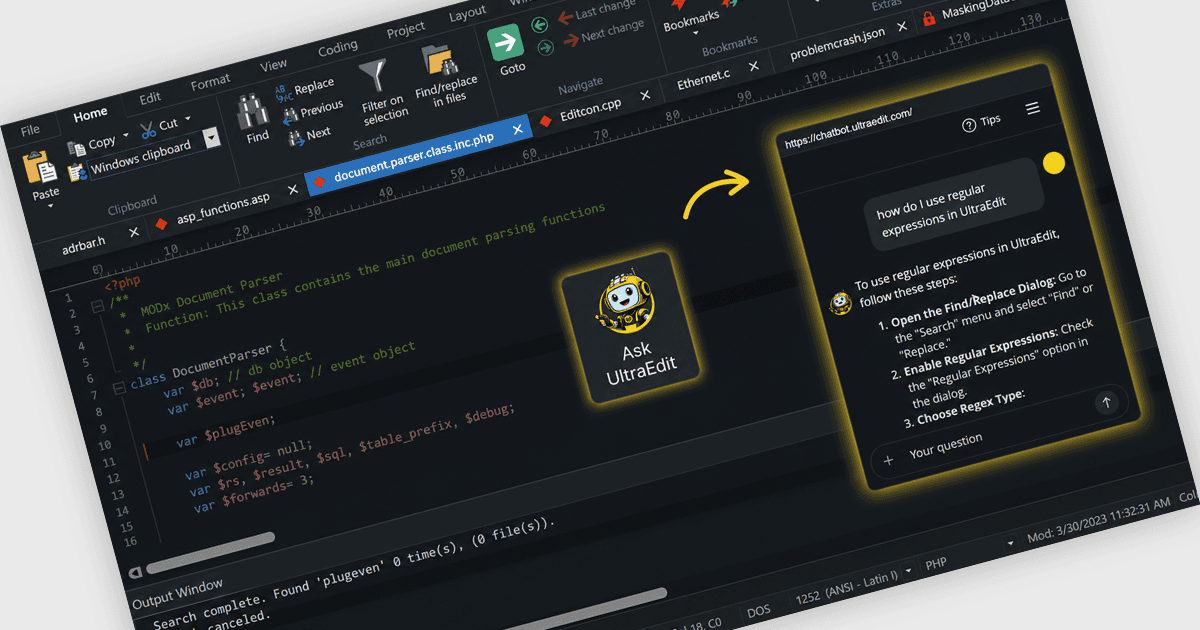Switch to the problemcrash.json file tab
1200x630 pixels.
click(838, 43)
